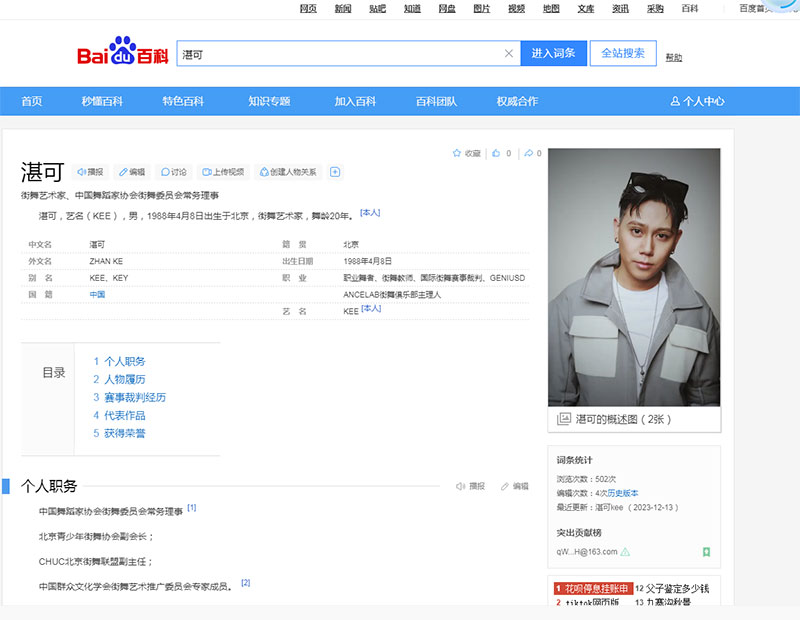Click the 全站搜索 button

[622, 54]
